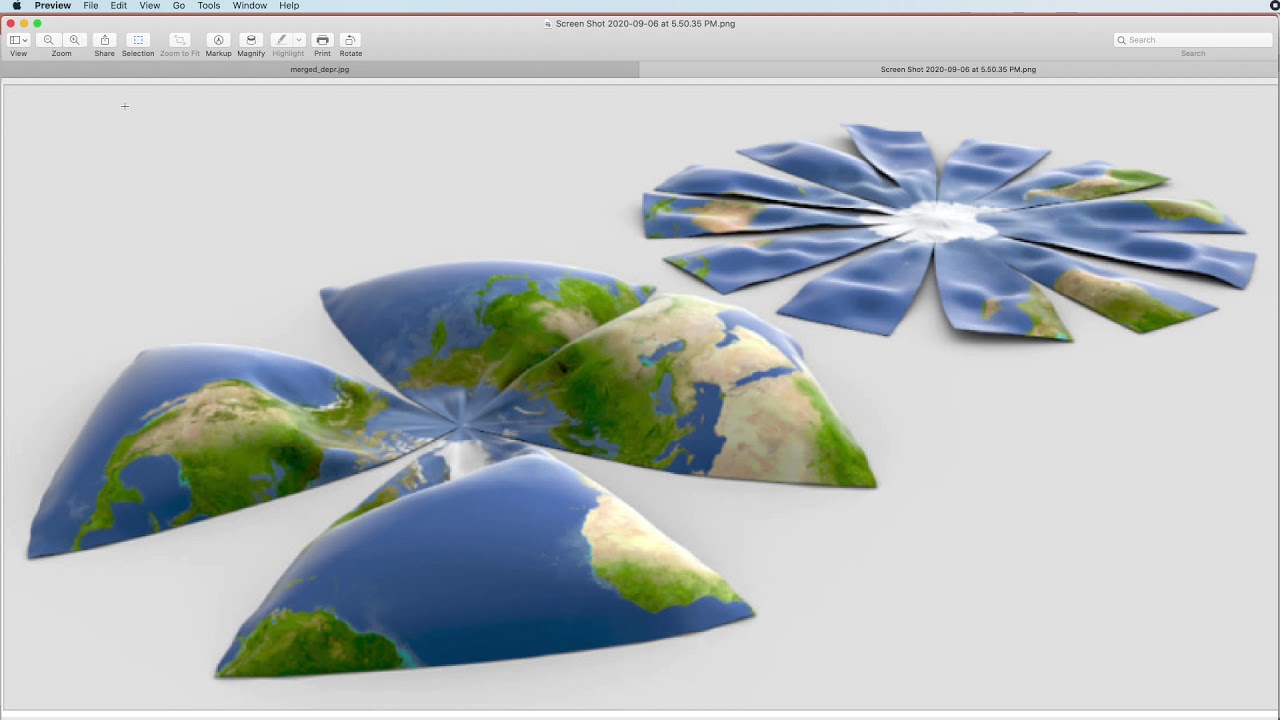Open the Apple menu
Image resolution: width=1280 pixels, height=720 pixels.
point(16,6)
